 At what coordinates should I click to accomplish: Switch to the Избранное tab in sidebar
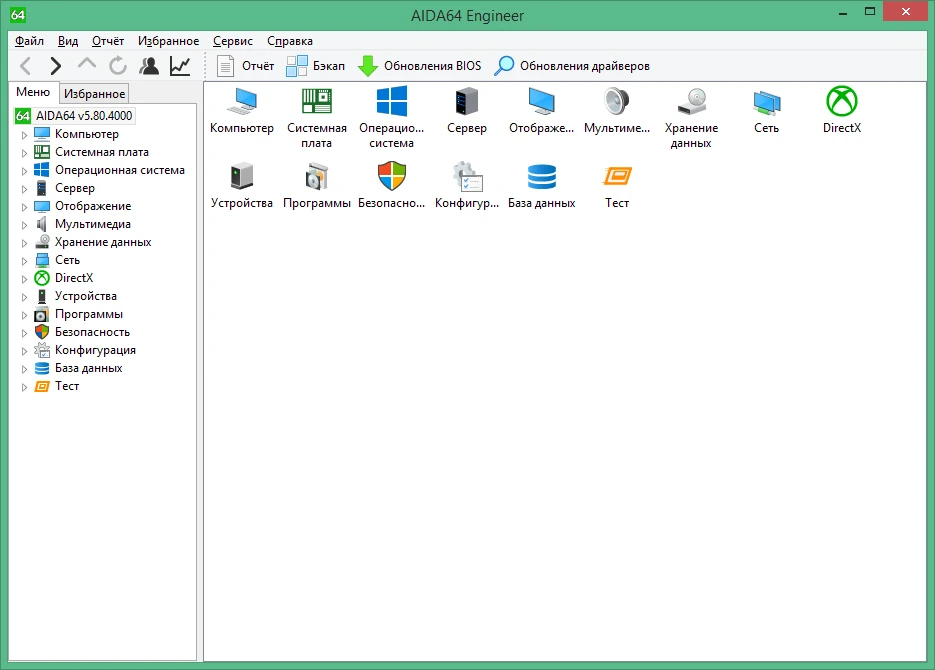coord(94,94)
